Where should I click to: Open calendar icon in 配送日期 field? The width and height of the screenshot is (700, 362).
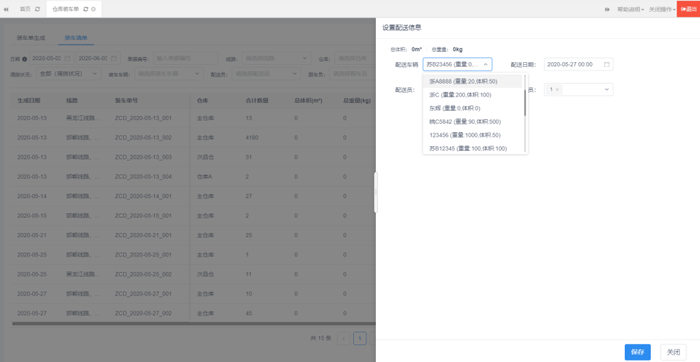tap(607, 64)
